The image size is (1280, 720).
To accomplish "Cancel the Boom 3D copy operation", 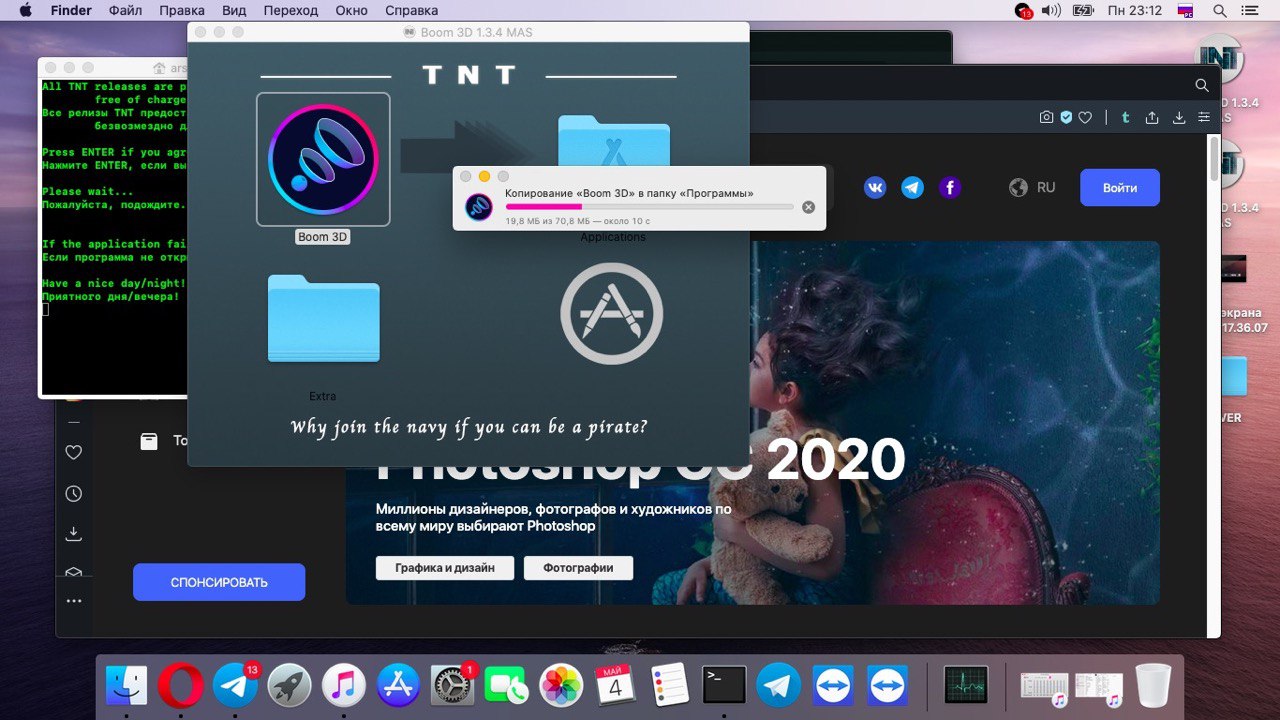I will tap(808, 207).
